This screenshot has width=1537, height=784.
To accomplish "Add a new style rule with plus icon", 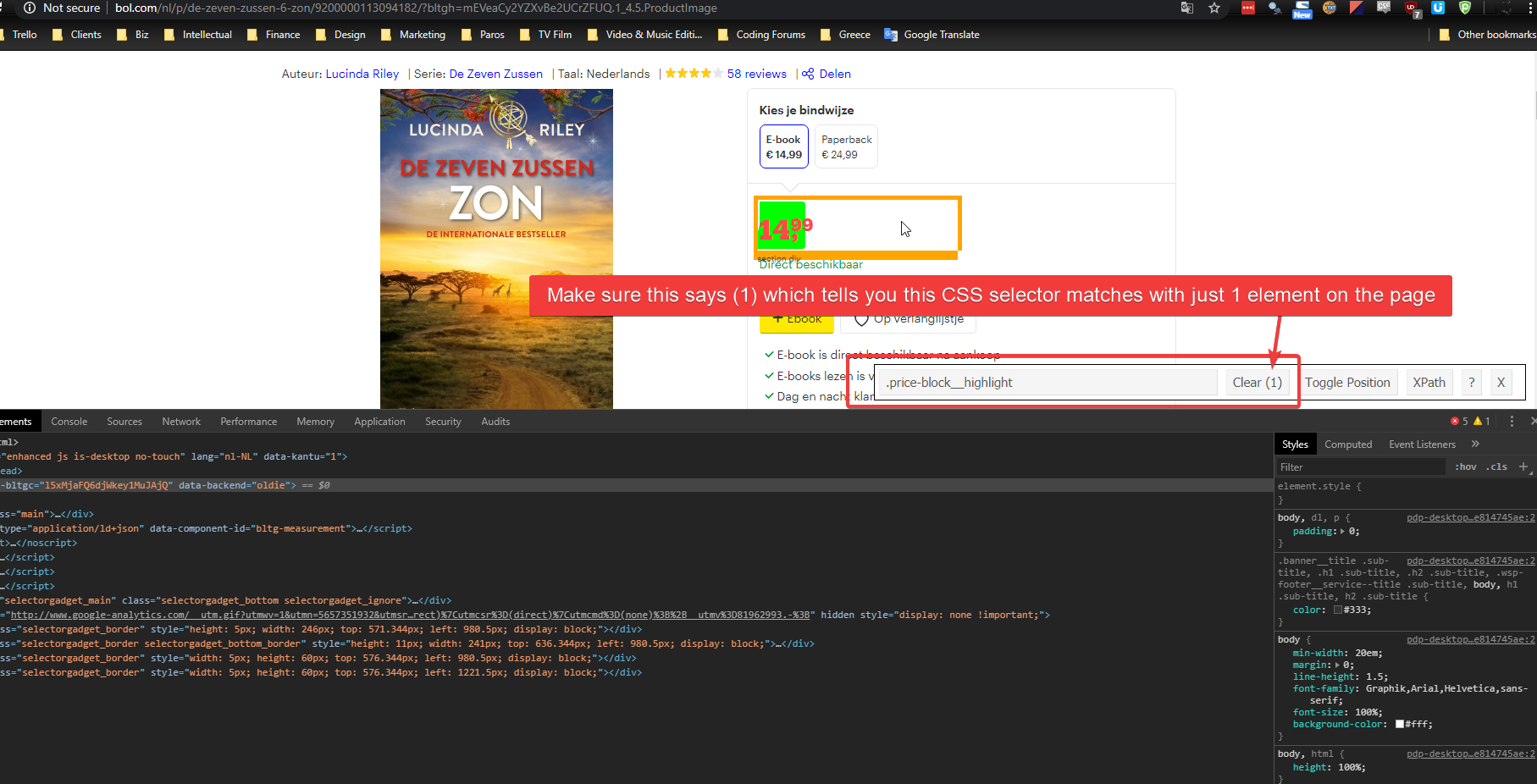I will coord(1523,467).
